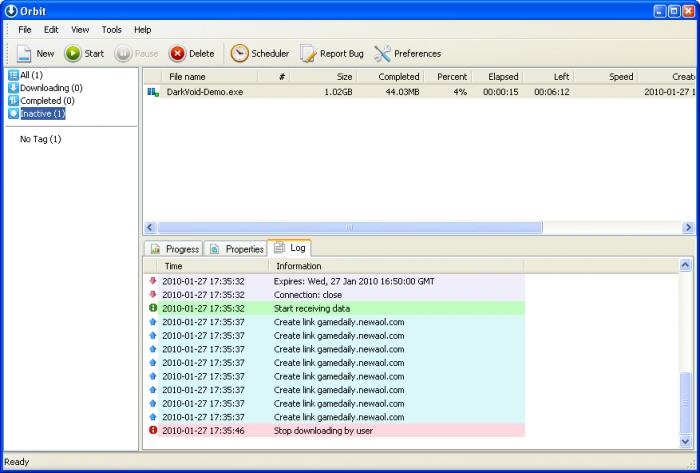Select the No Tag (1) entry
This screenshot has height=473, width=700.
click(x=41, y=139)
